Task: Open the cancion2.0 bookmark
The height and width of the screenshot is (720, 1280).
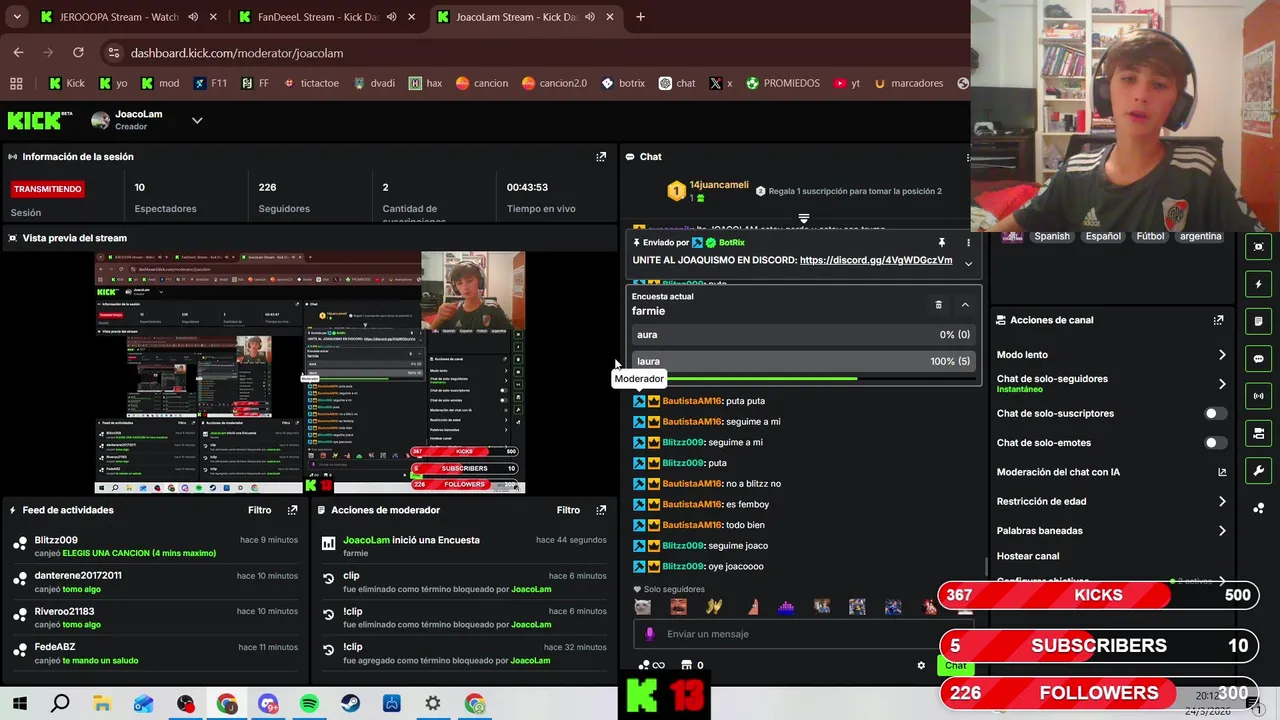Action: (x=553, y=83)
